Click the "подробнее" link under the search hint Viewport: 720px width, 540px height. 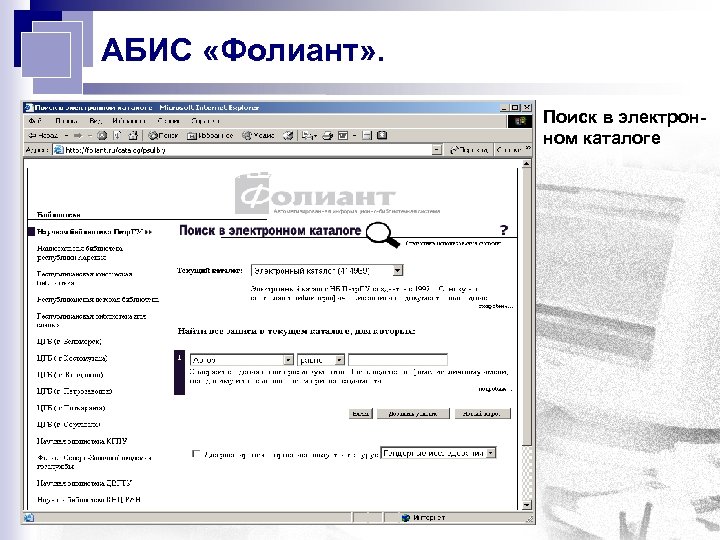click(x=495, y=389)
